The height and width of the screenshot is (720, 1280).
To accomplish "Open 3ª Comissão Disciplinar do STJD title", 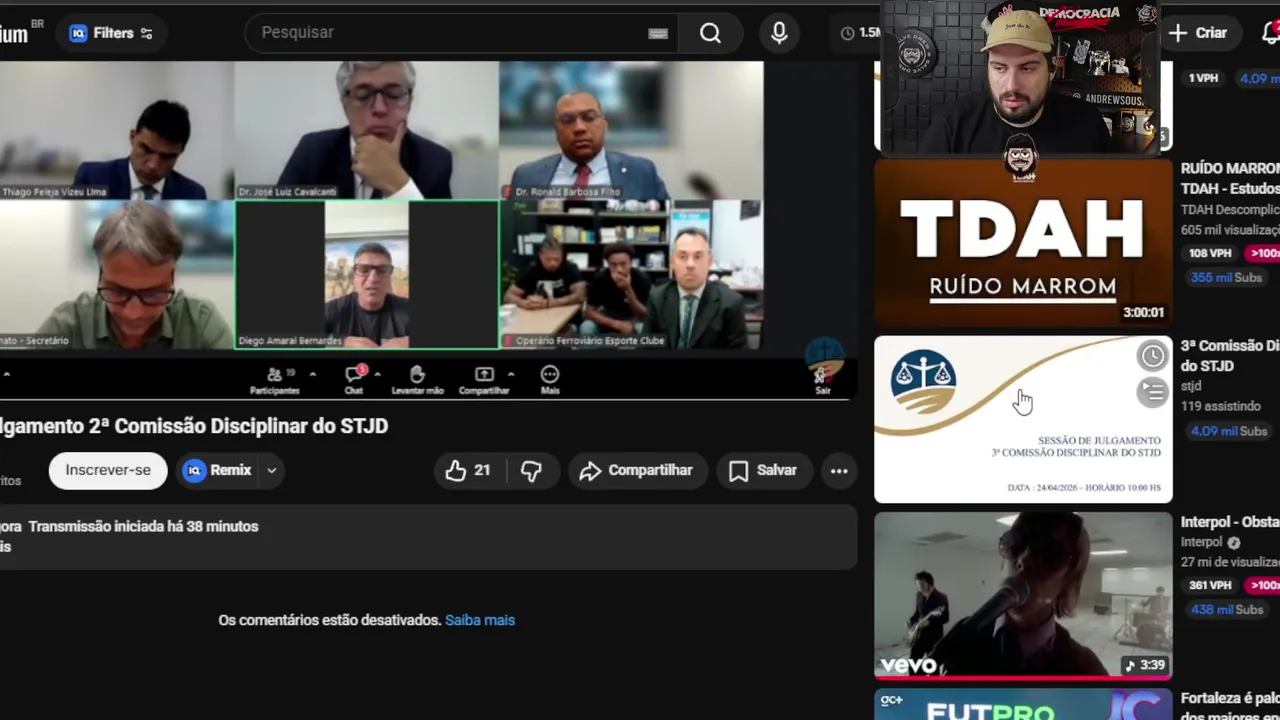I will pos(1230,355).
